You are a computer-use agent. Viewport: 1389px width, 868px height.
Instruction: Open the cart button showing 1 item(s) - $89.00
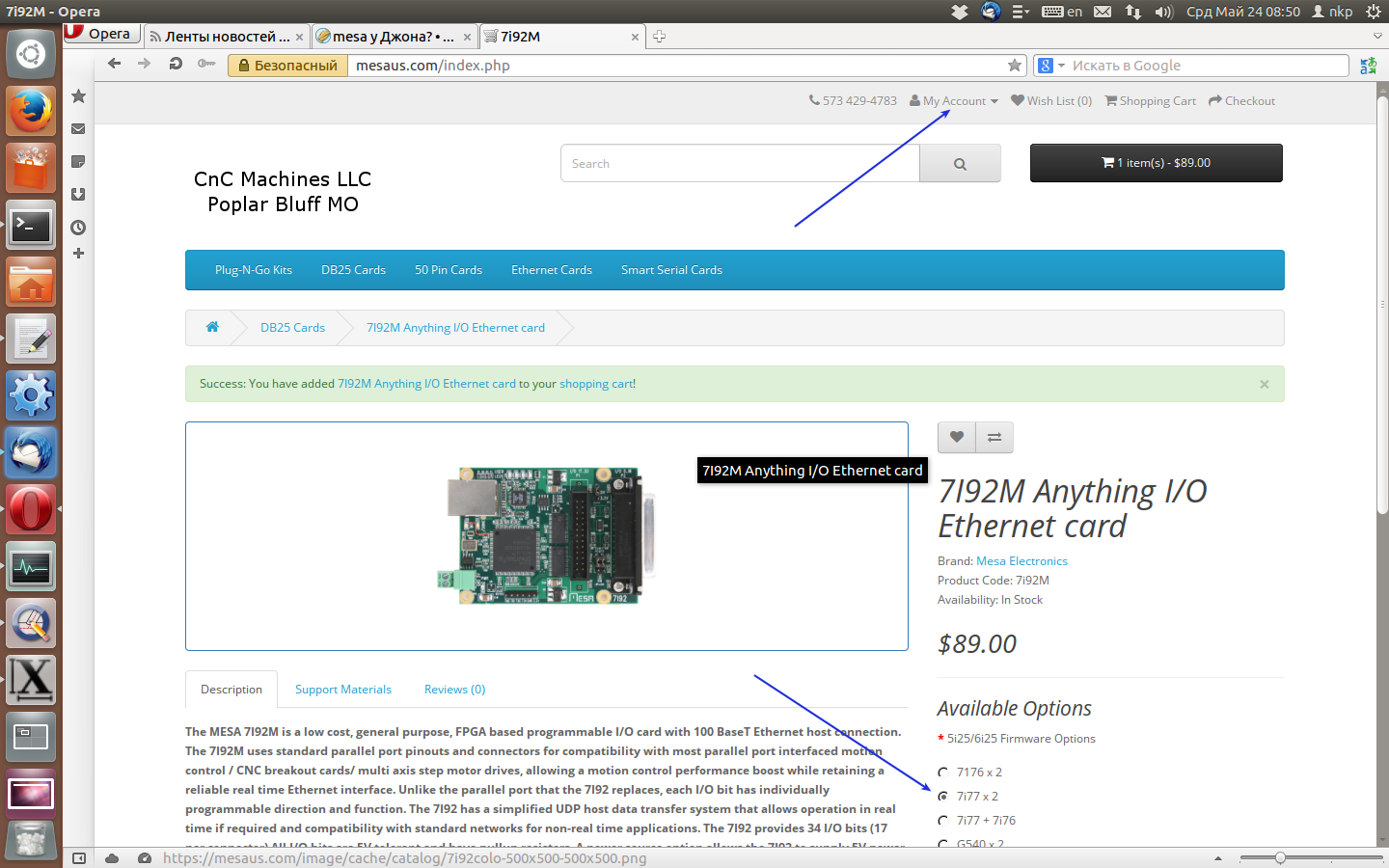click(x=1157, y=163)
